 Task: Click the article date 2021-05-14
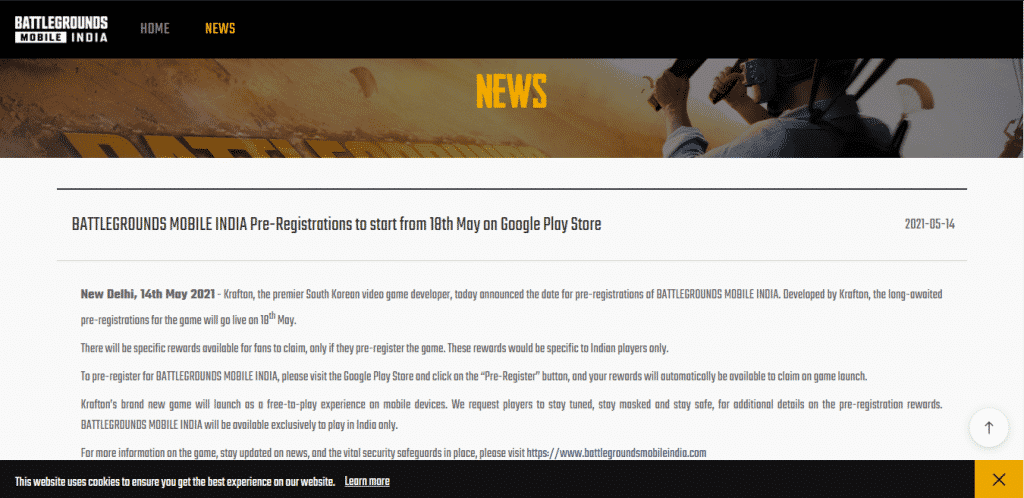(x=929, y=225)
